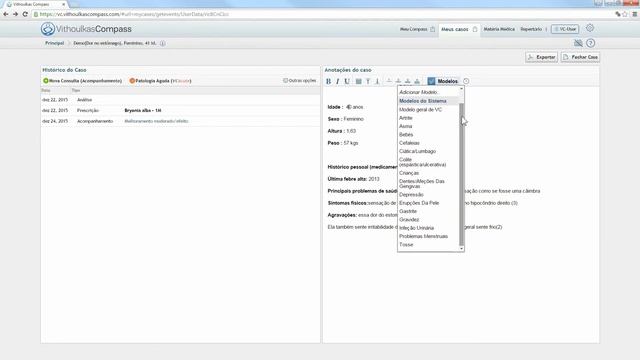This screenshot has height=360, width=640.
Task: Pick the Ciática/Lumbago template
Action: point(418,151)
